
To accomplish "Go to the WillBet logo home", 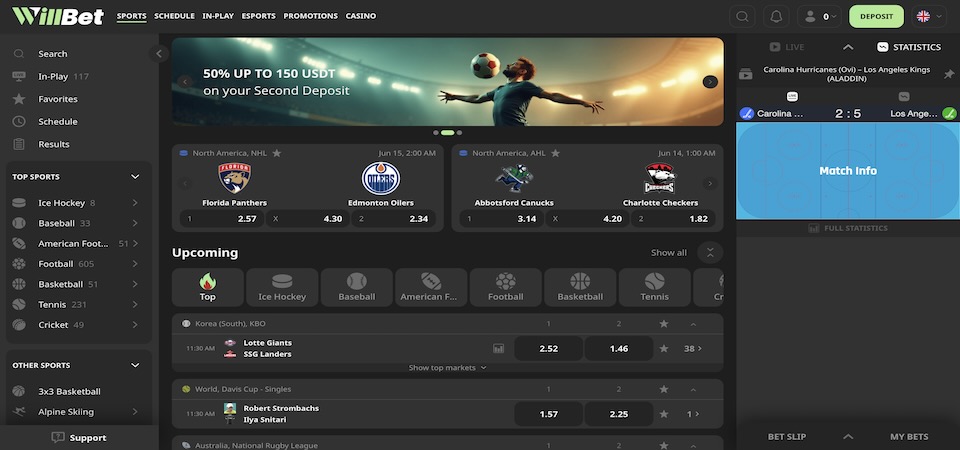I will tap(58, 16).
